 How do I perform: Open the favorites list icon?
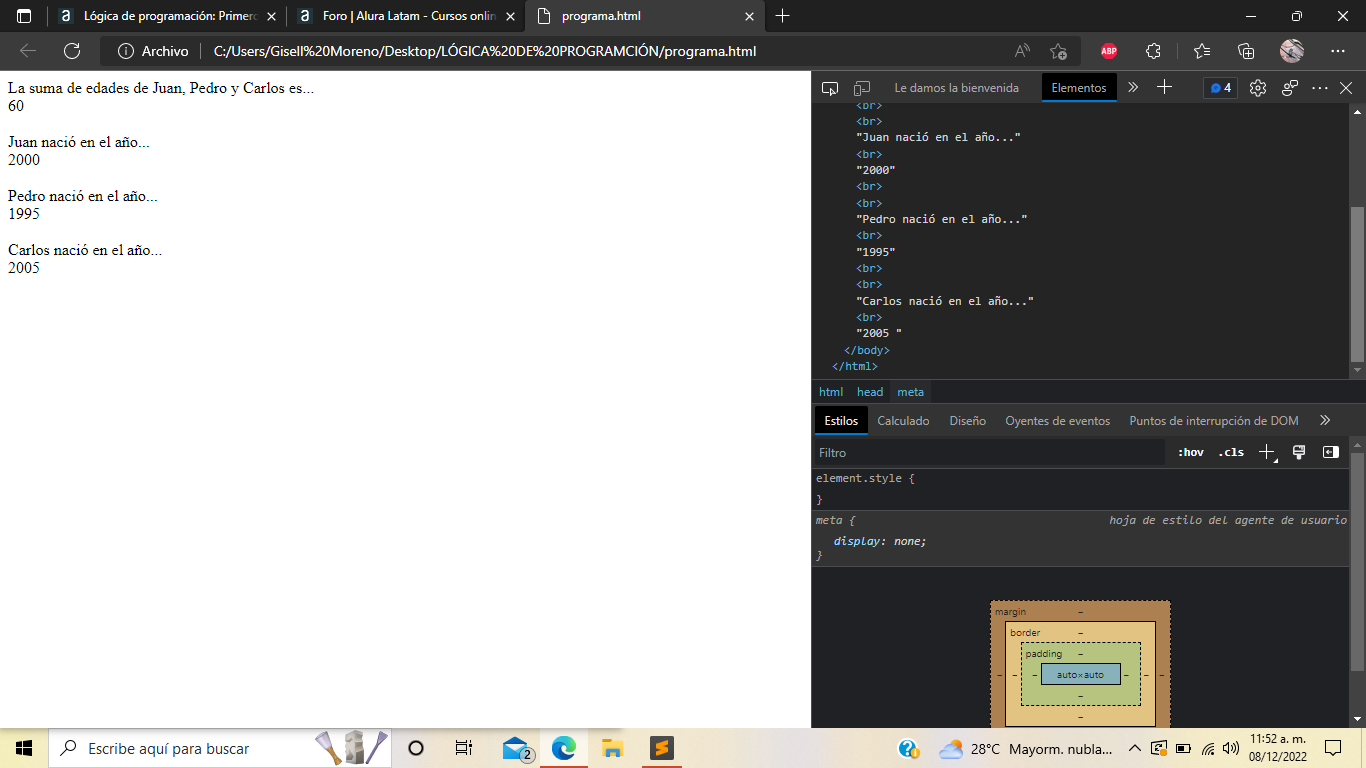[1202, 51]
